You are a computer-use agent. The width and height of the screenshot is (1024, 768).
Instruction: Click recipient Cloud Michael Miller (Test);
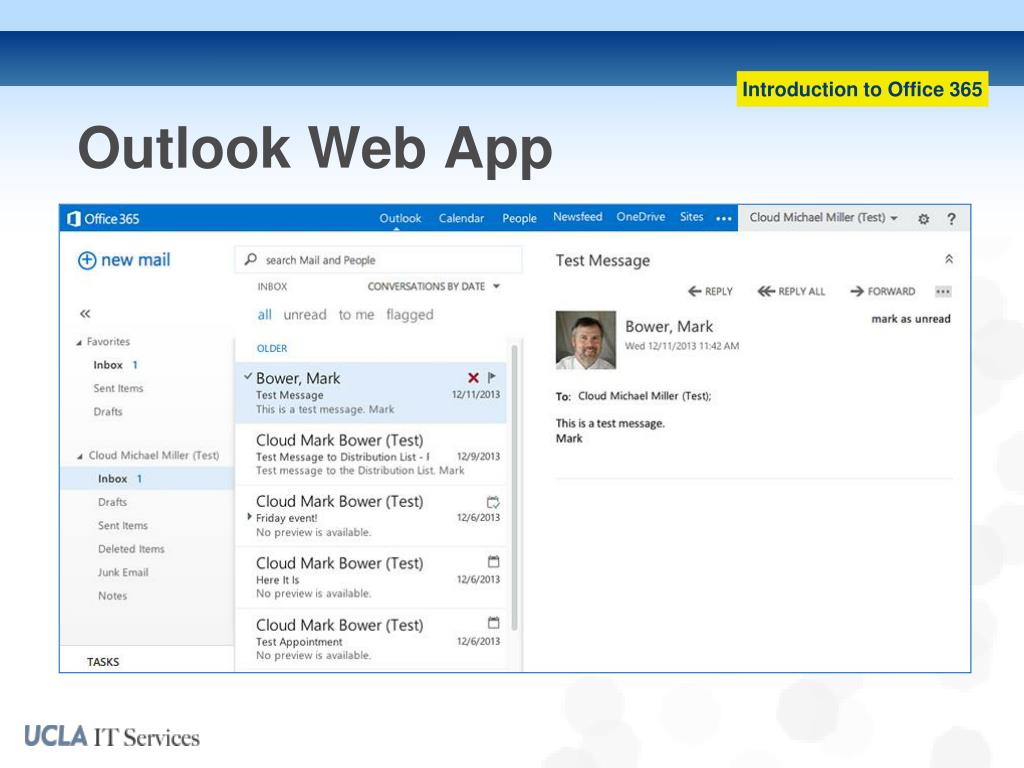645,396
